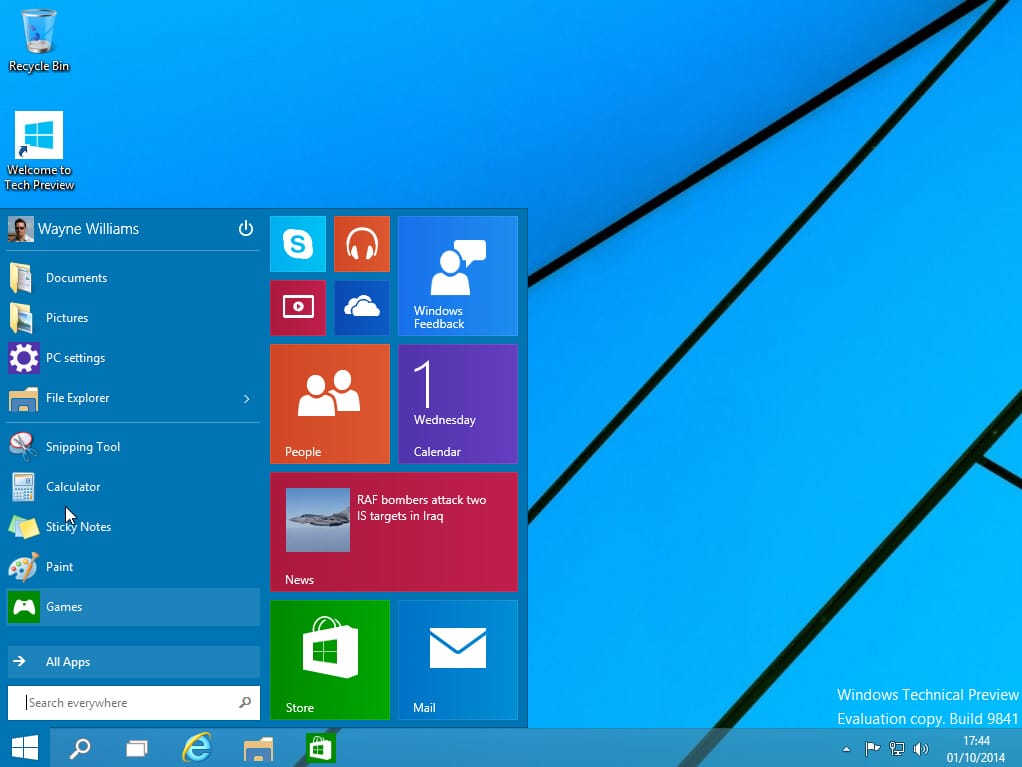This screenshot has width=1022, height=767.
Task: Open PC settings from the Start menu
Action: pos(75,357)
